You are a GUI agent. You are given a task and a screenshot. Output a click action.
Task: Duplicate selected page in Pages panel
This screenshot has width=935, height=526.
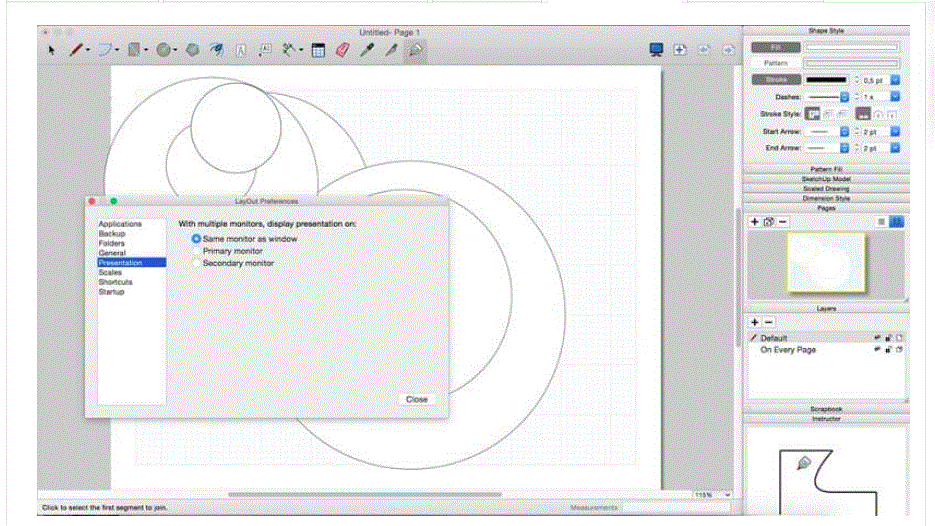coord(769,222)
